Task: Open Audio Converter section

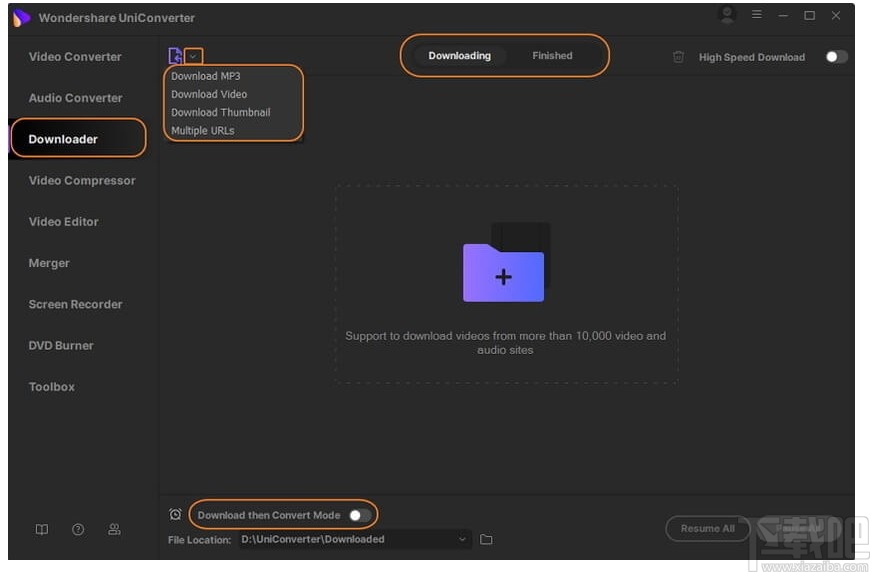Action: (76, 98)
